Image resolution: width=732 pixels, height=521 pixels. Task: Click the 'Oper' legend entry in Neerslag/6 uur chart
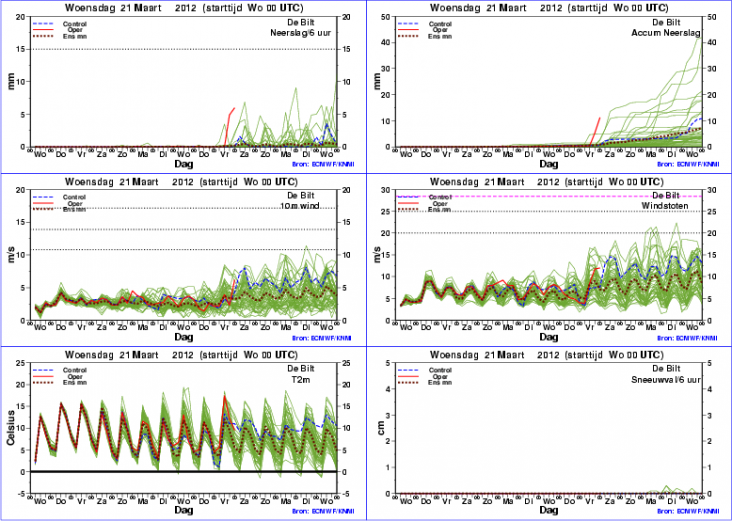pyautogui.click(x=75, y=30)
